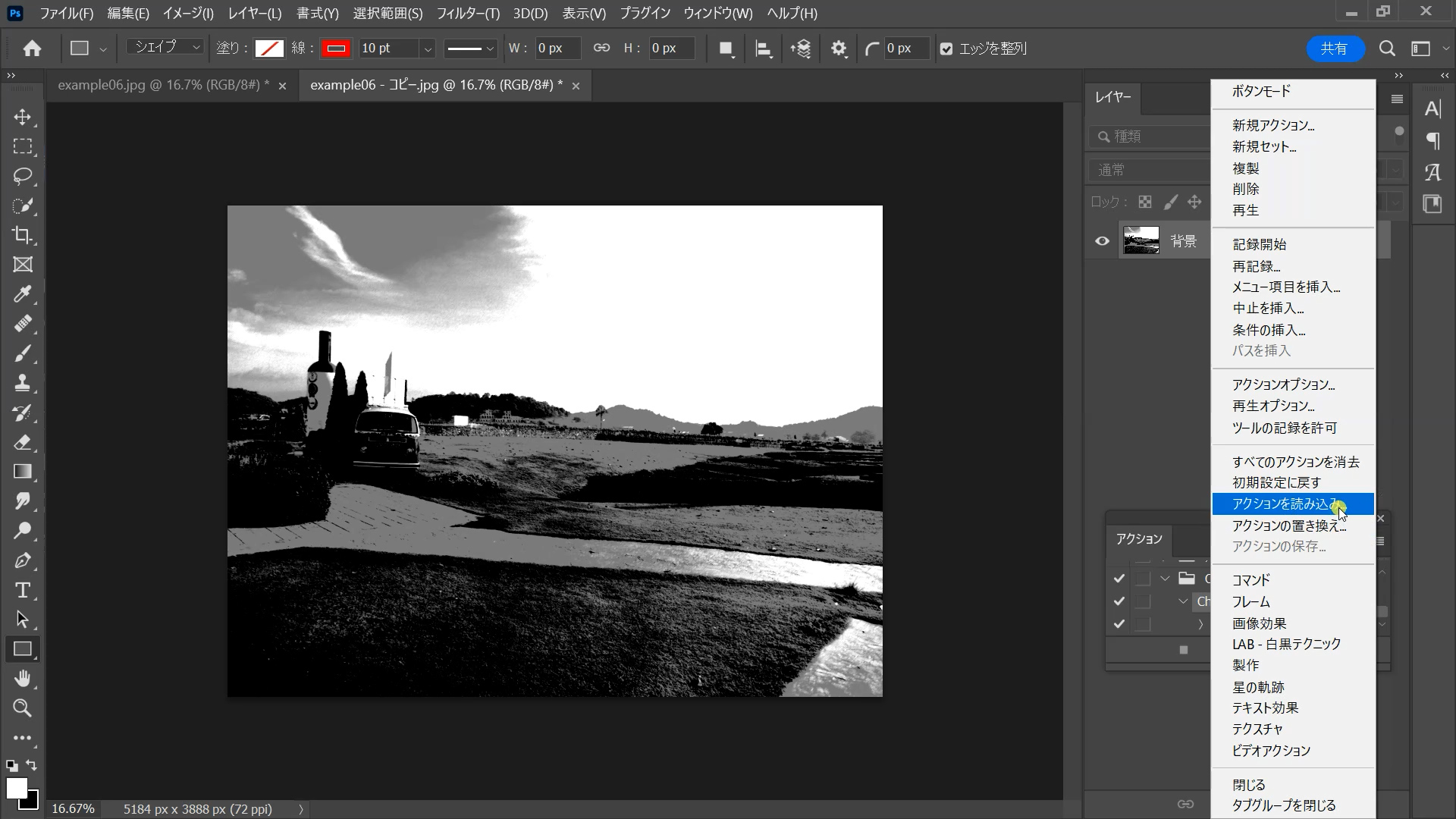Open the フィルター(T) menu
Screen dimensions: 1456x819
[x=467, y=14]
